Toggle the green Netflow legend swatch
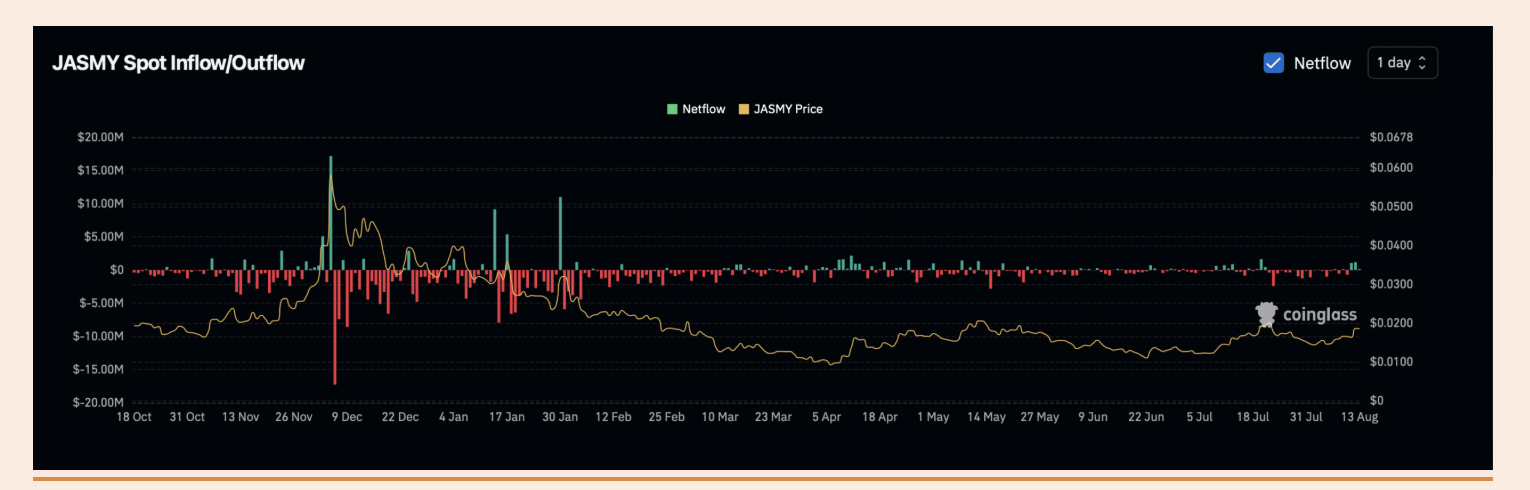The width and height of the screenshot is (1530, 490). coord(673,109)
